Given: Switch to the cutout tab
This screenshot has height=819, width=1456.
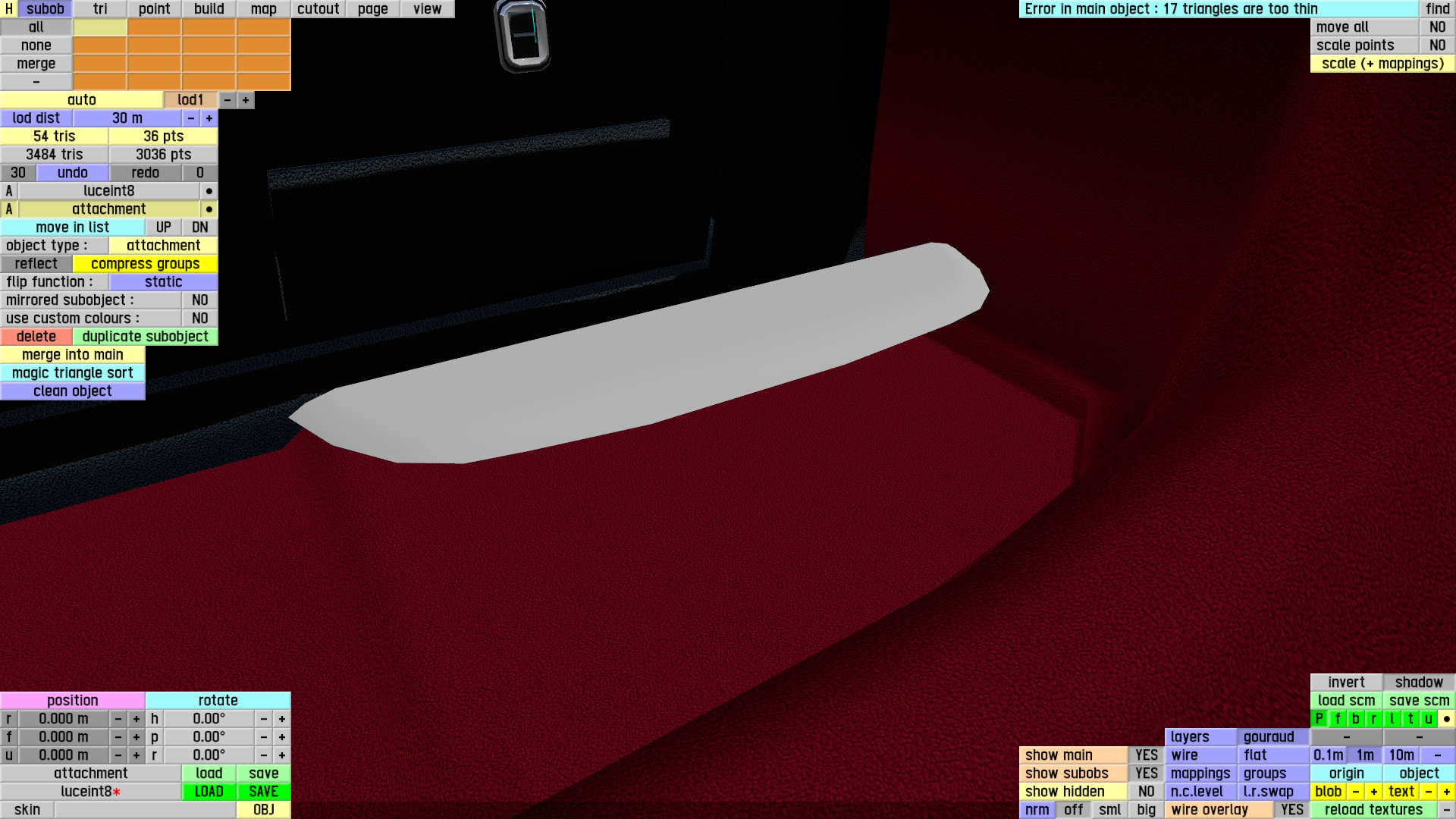Looking at the screenshot, I should (x=318, y=9).
